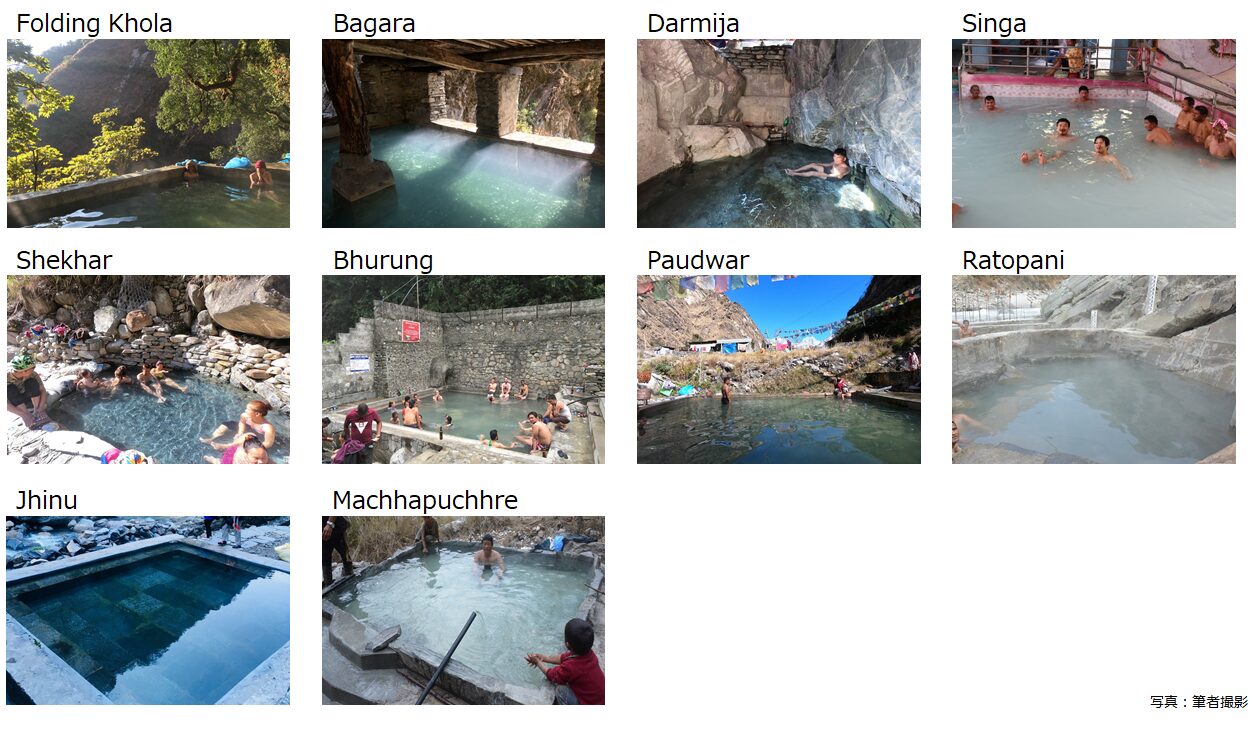Click the Machhapuchhre caption text
Screen dimensions: 1257x741
pyautogui.click(x=425, y=500)
